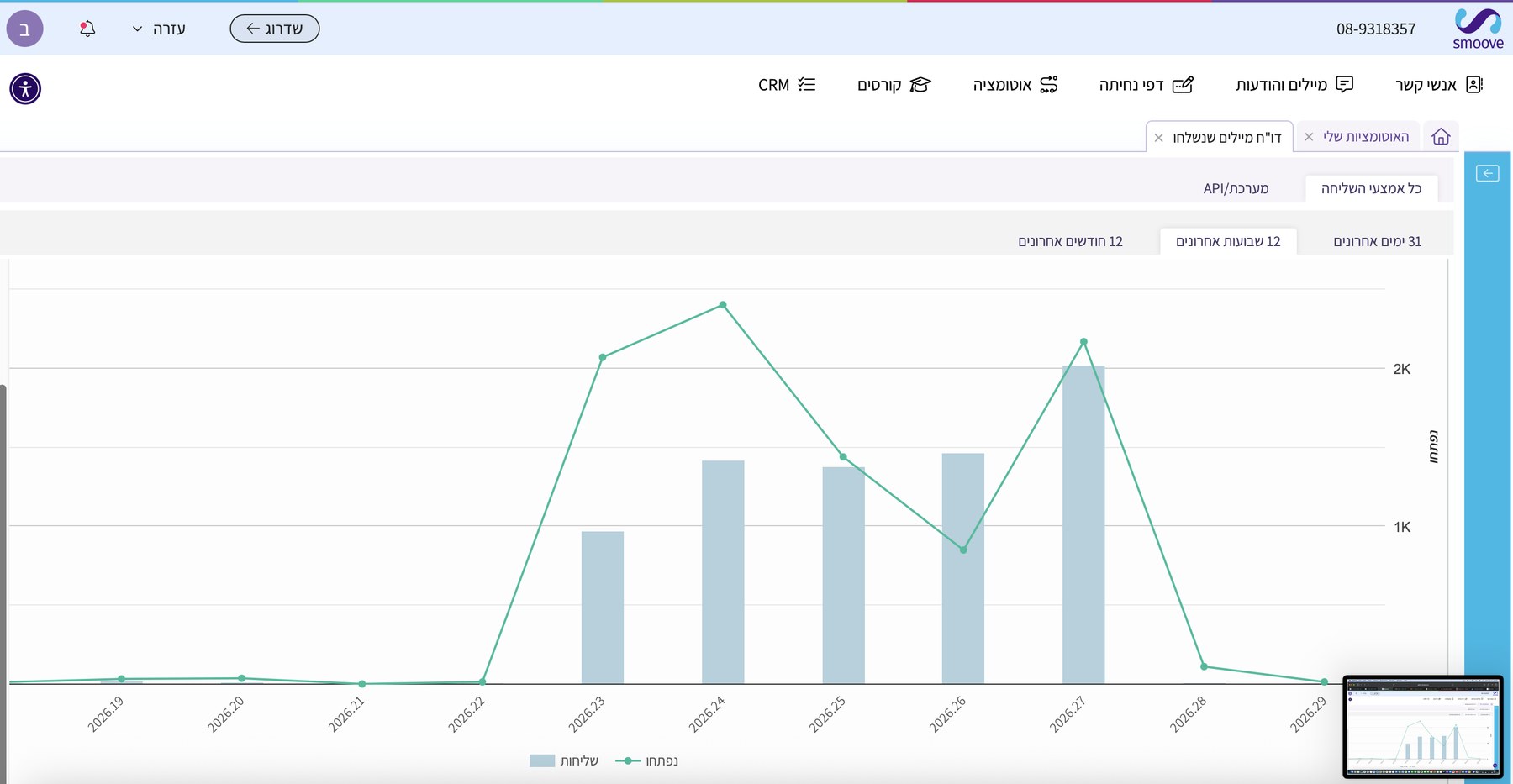
Task: Open the CRM menu
Action: [x=787, y=85]
